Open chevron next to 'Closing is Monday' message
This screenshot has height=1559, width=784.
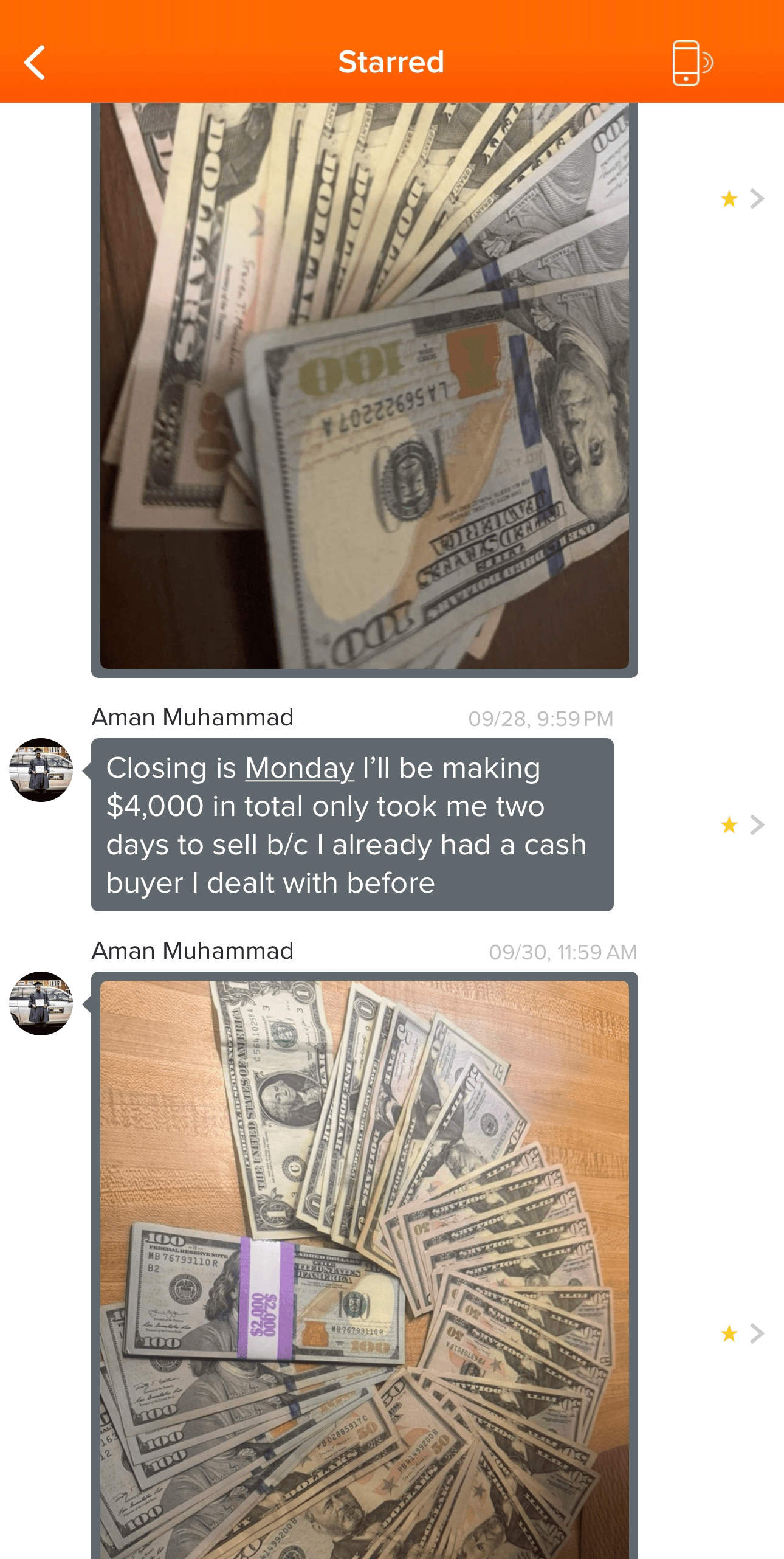[x=757, y=825]
